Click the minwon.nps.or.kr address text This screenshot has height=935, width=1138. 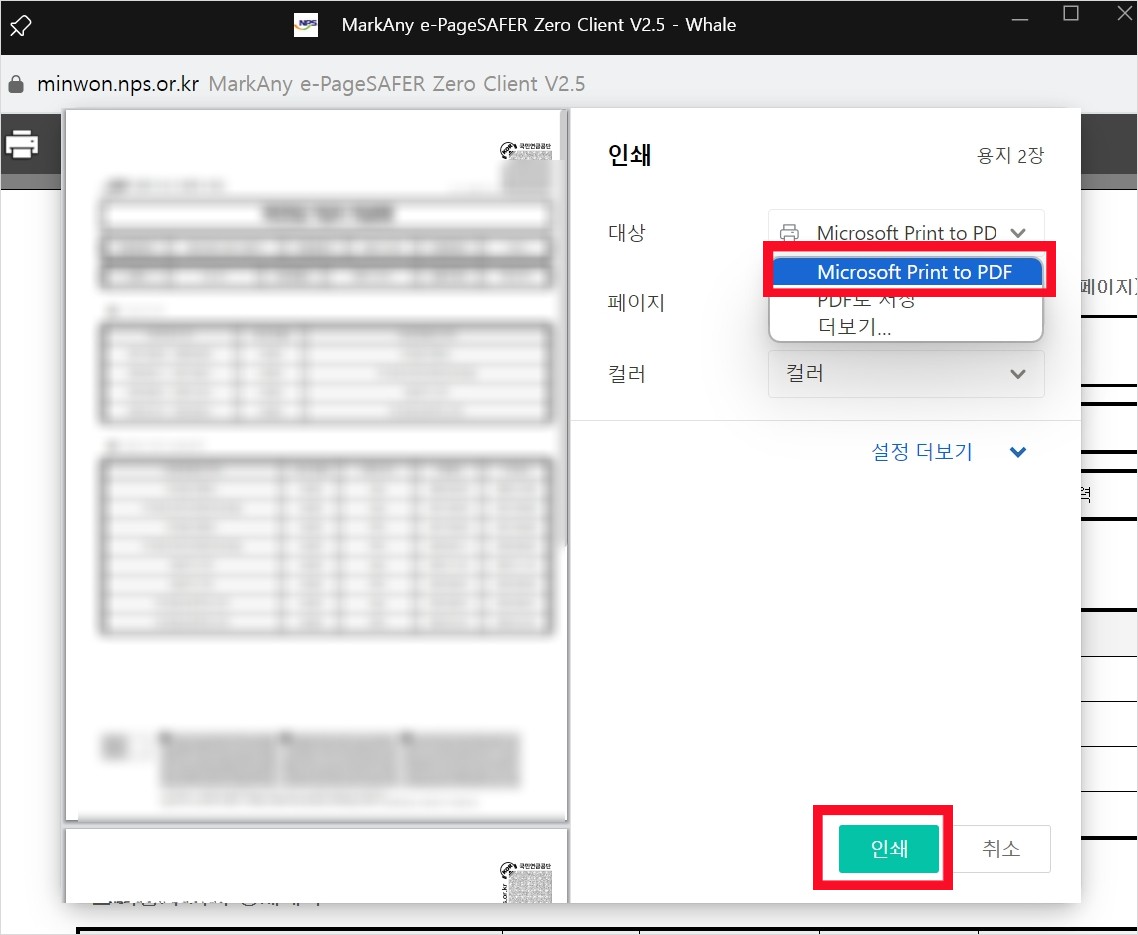(118, 83)
